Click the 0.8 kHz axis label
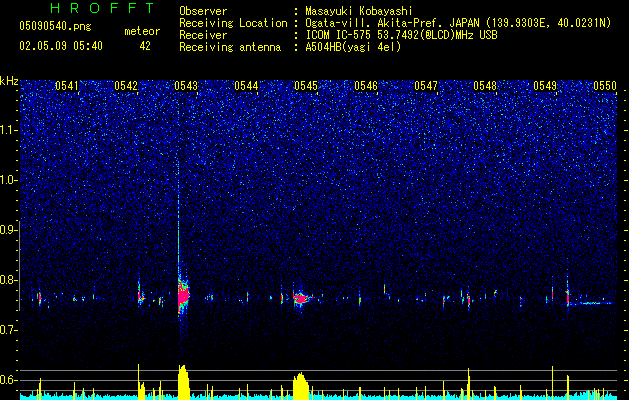Image resolution: width=629 pixels, height=400 pixels. tap(8, 280)
